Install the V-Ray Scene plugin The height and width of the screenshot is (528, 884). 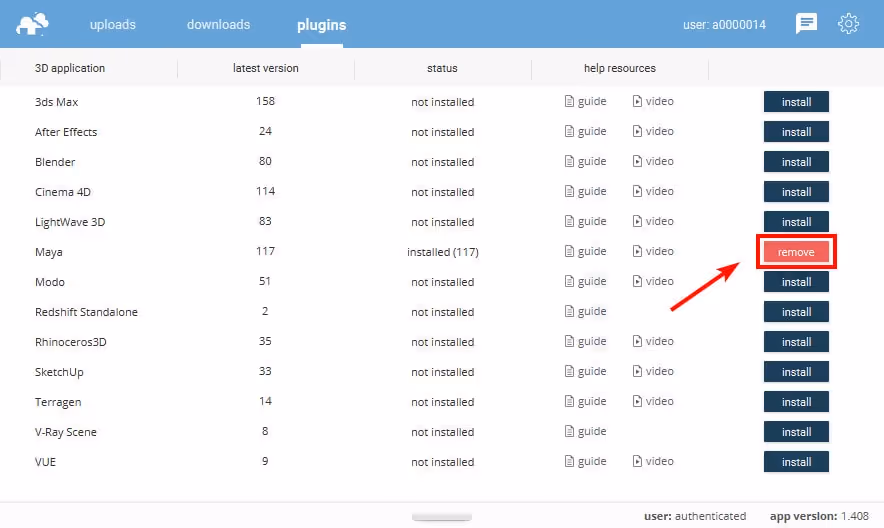click(796, 432)
